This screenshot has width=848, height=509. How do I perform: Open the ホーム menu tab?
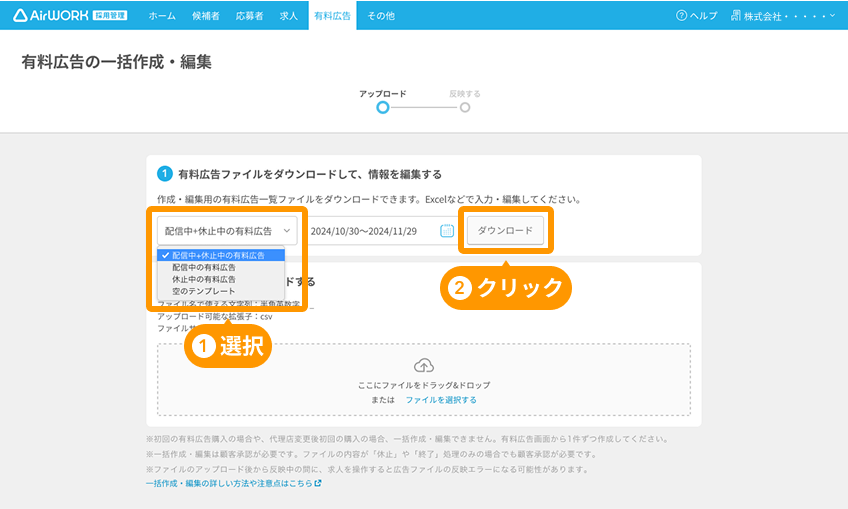162,16
